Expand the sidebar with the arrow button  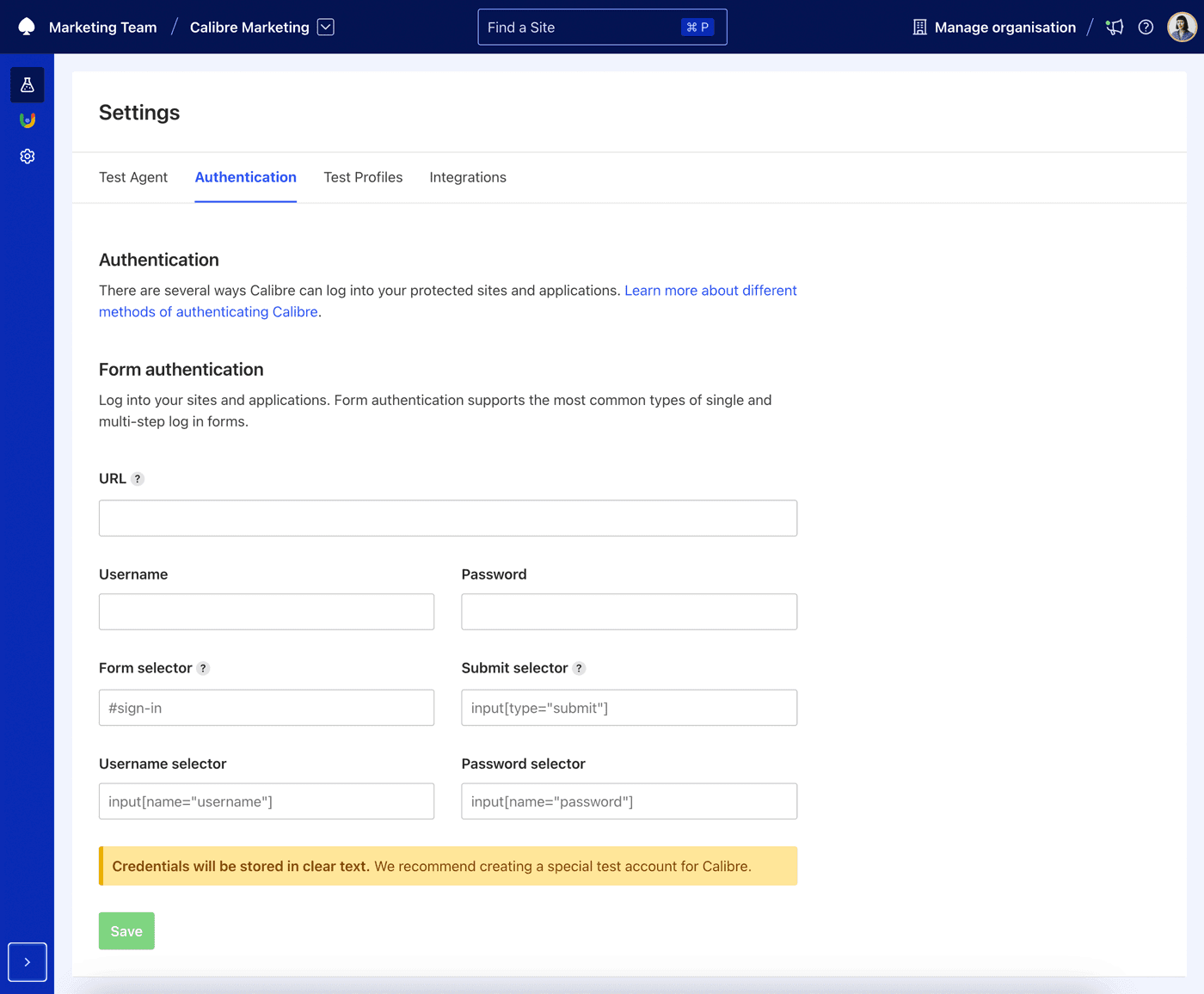pos(27,961)
